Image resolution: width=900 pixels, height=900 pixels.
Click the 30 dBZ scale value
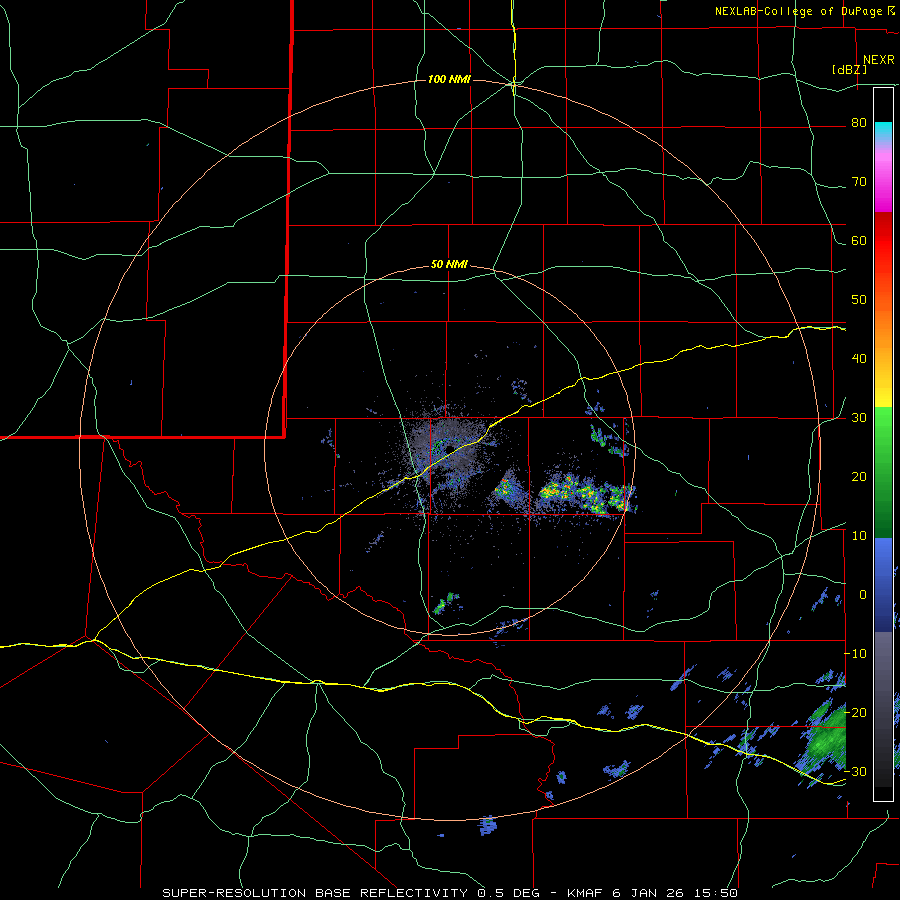click(x=859, y=417)
